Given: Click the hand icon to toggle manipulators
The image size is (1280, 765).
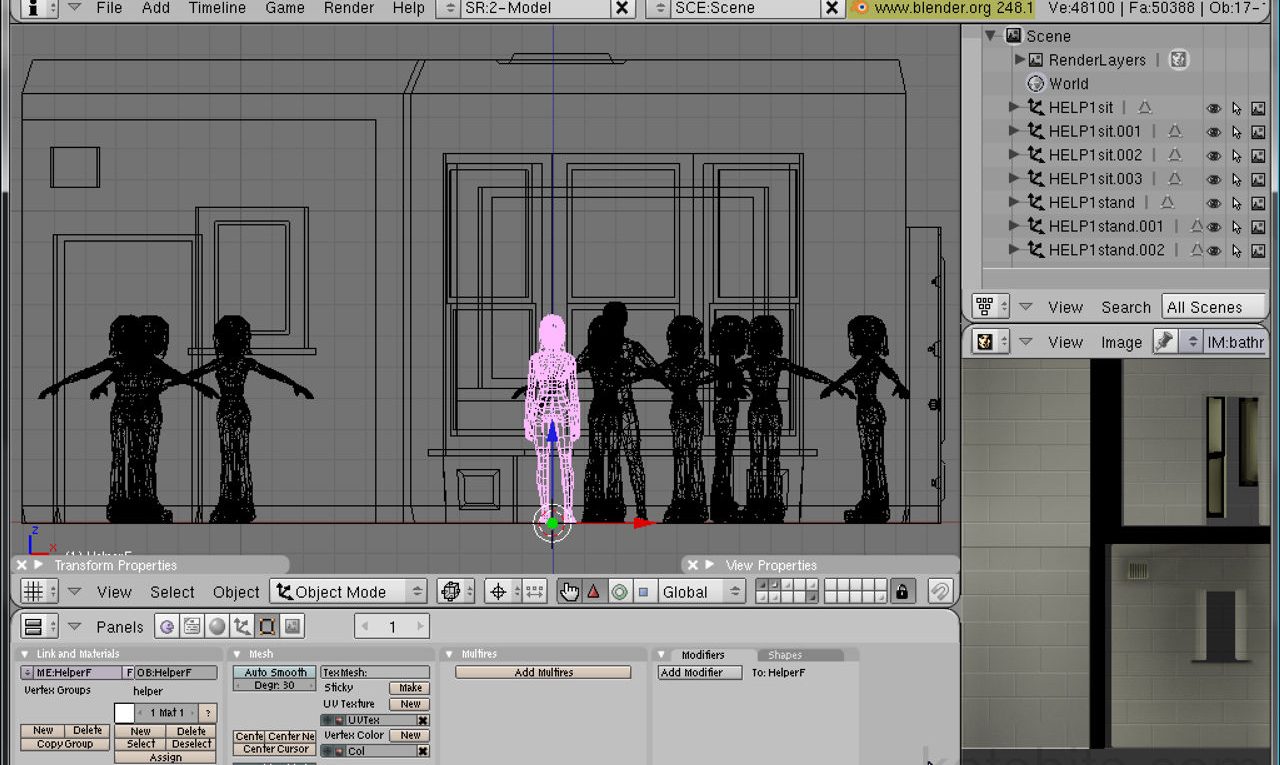Looking at the screenshot, I should coord(570,592).
